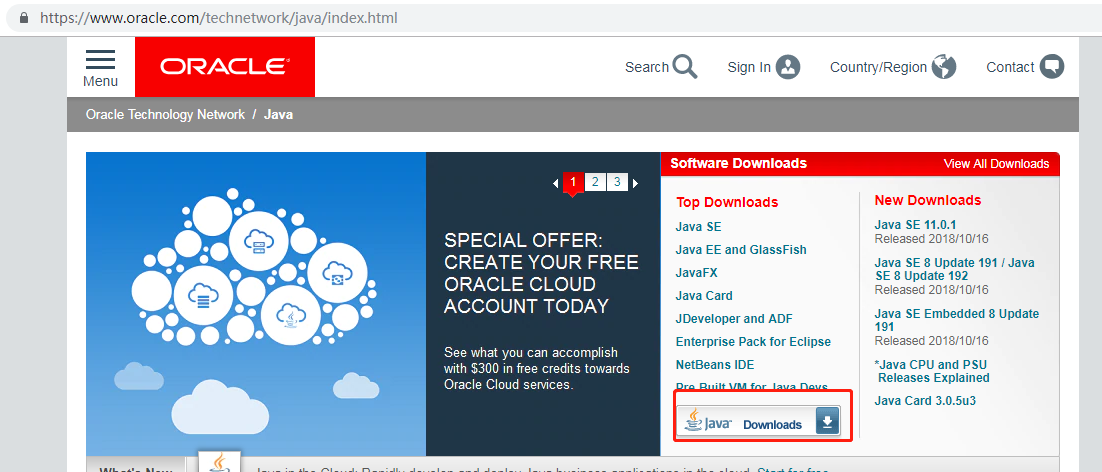1102x472 pixels.
Task: Click the Sign In text
Action: (x=749, y=67)
